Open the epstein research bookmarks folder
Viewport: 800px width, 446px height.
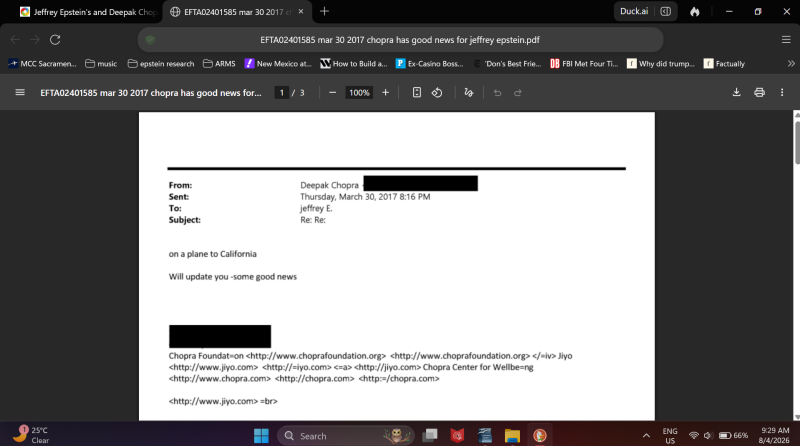tap(161, 64)
